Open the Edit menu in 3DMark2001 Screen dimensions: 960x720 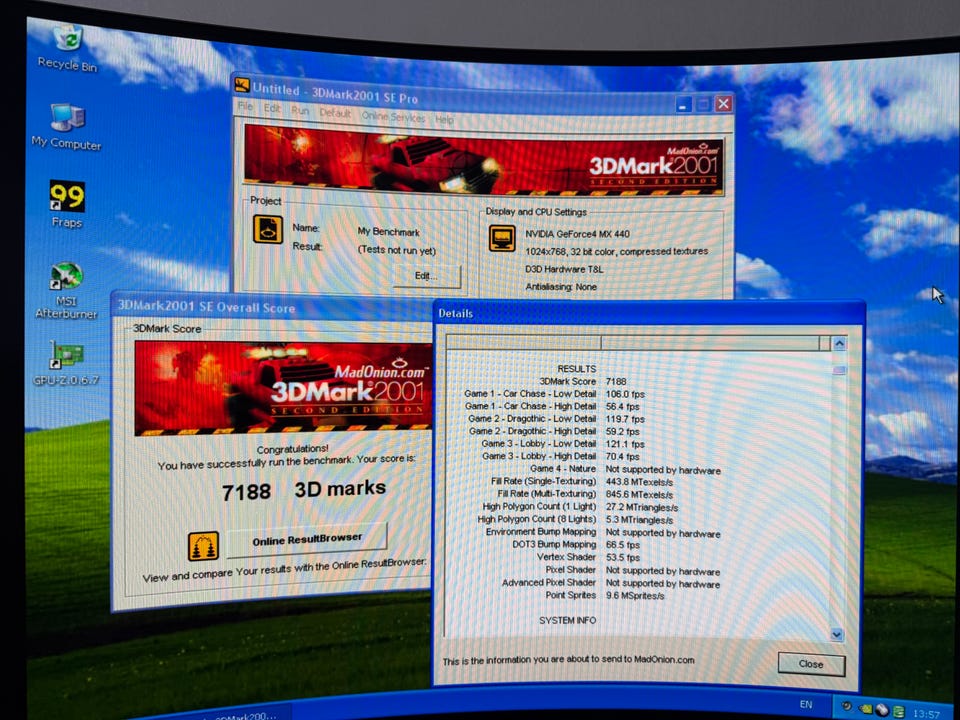[x=272, y=108]
